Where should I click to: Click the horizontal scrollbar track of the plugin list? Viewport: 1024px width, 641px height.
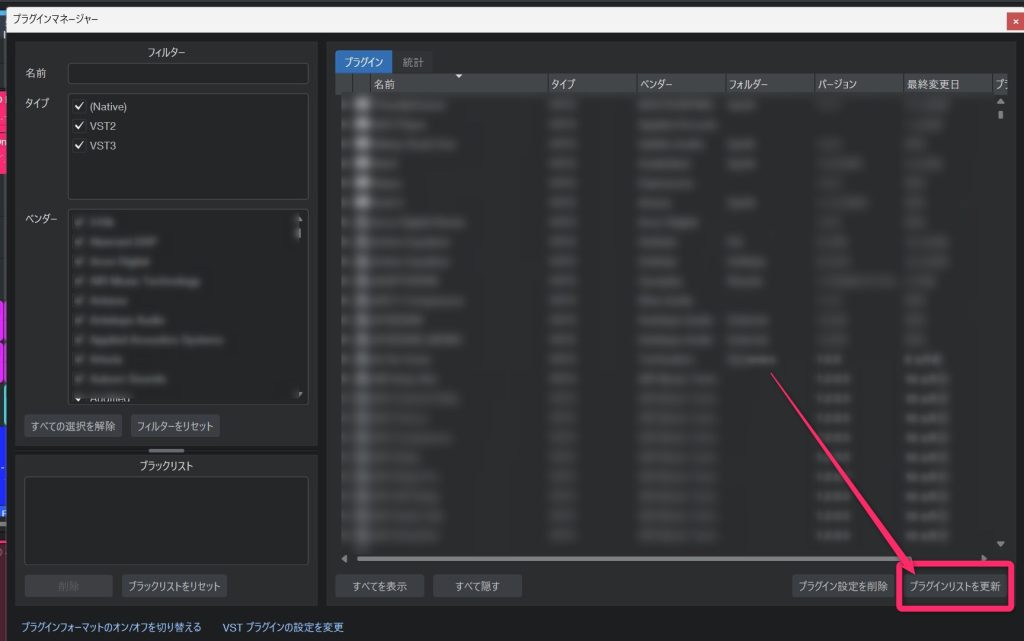[660, 558]
